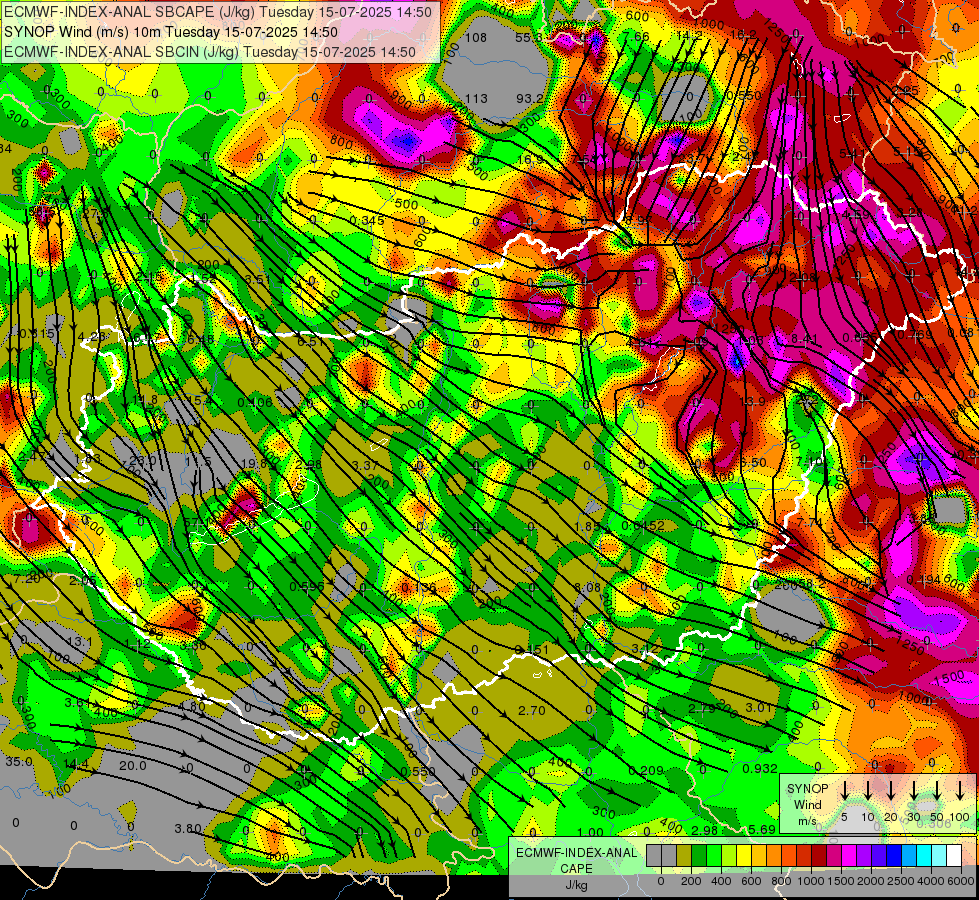Screen dimensions: 979x900
Task: Click the station value 20.0
Action: click(132, 765)
